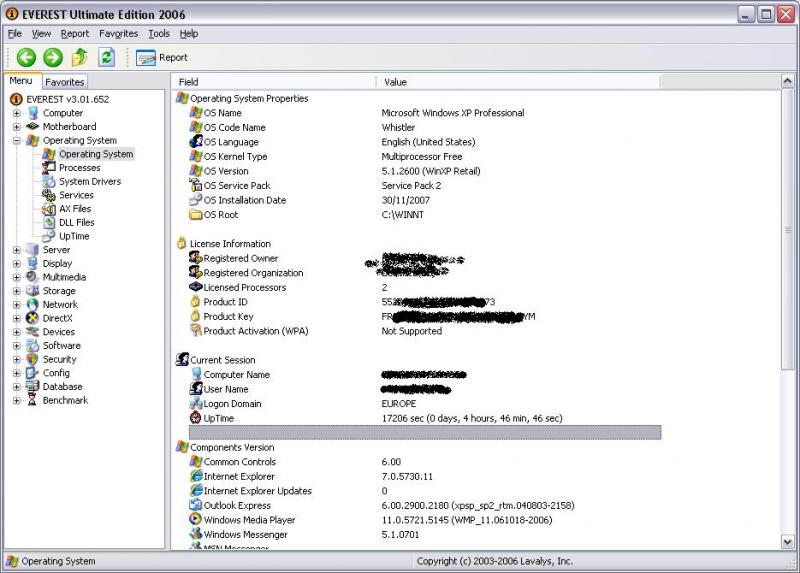Viewport: 800px width, 573px height.
Task: Open the View menu
Action: pyautogui.click(x=41, y=34)
